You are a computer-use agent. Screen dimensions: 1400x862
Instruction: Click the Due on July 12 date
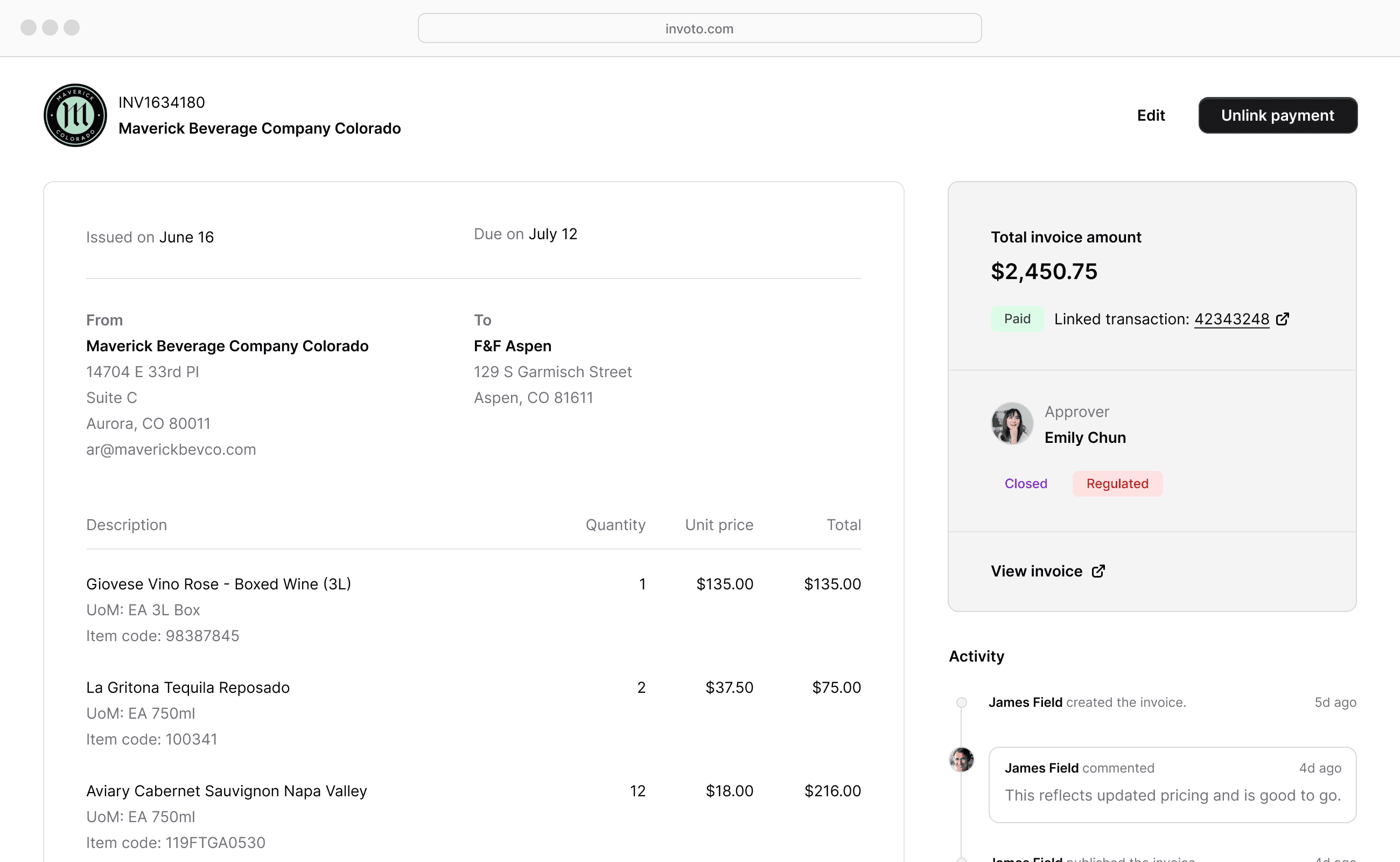pyautogui.click(x=526, y=234)
